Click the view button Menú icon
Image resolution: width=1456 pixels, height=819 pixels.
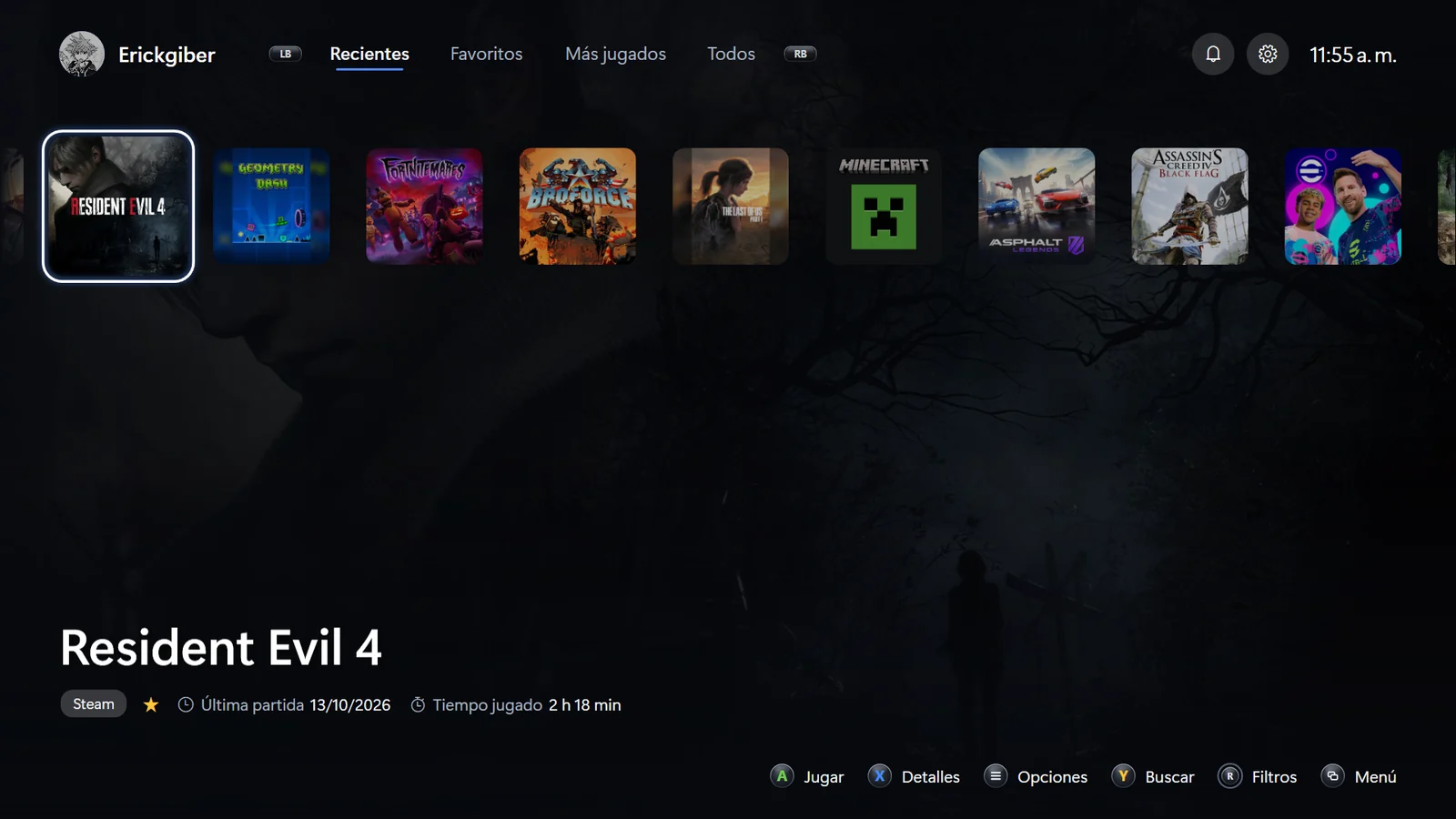click(1332, 776)
